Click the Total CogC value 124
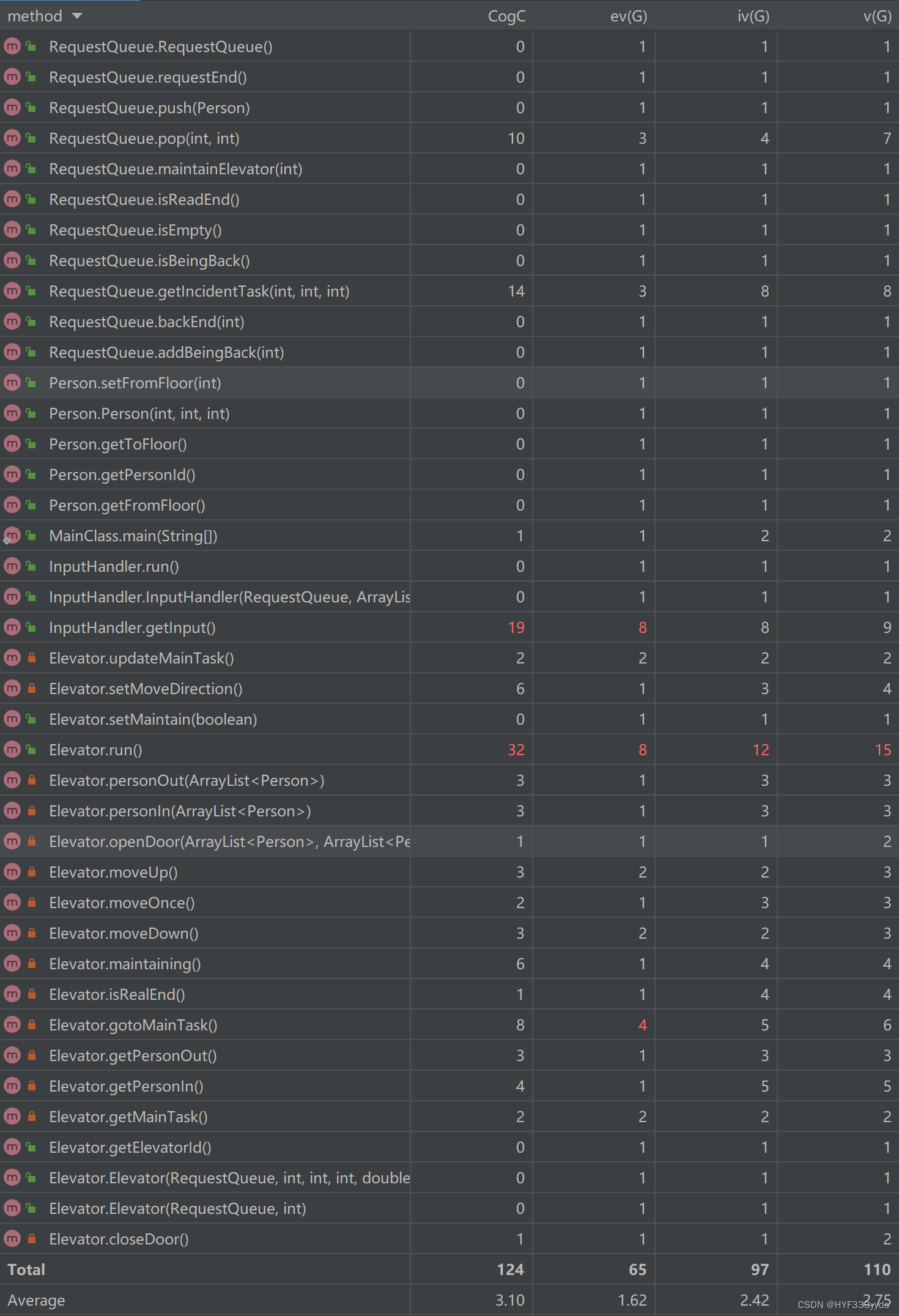Viewport: 899px width, 1316px height. click(511, 1270)
